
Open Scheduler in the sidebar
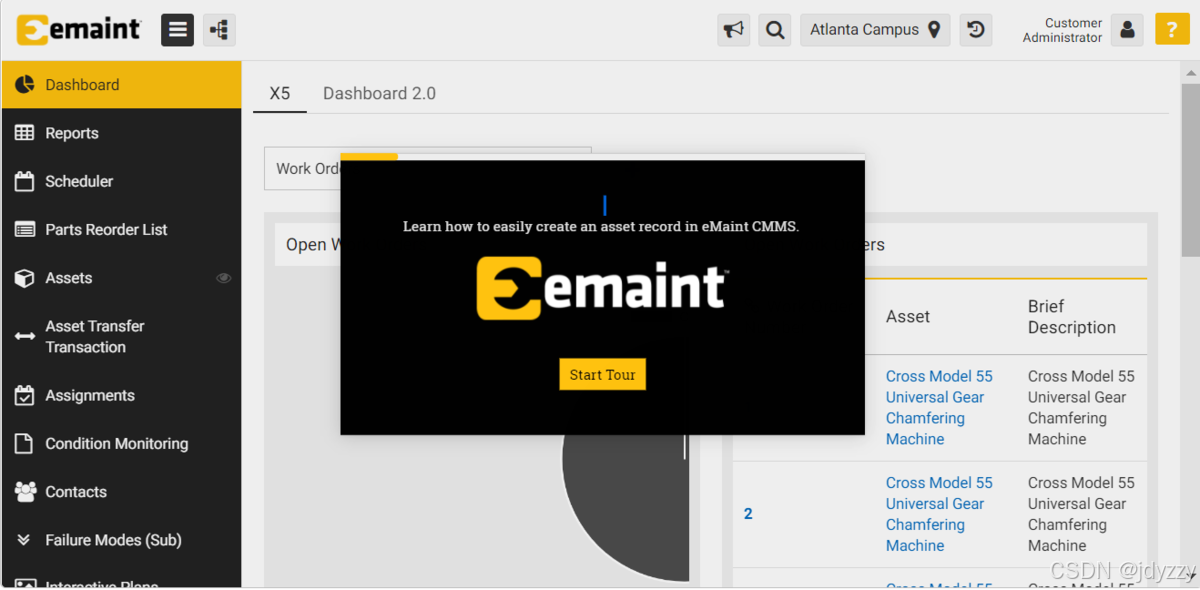[121, 181]
